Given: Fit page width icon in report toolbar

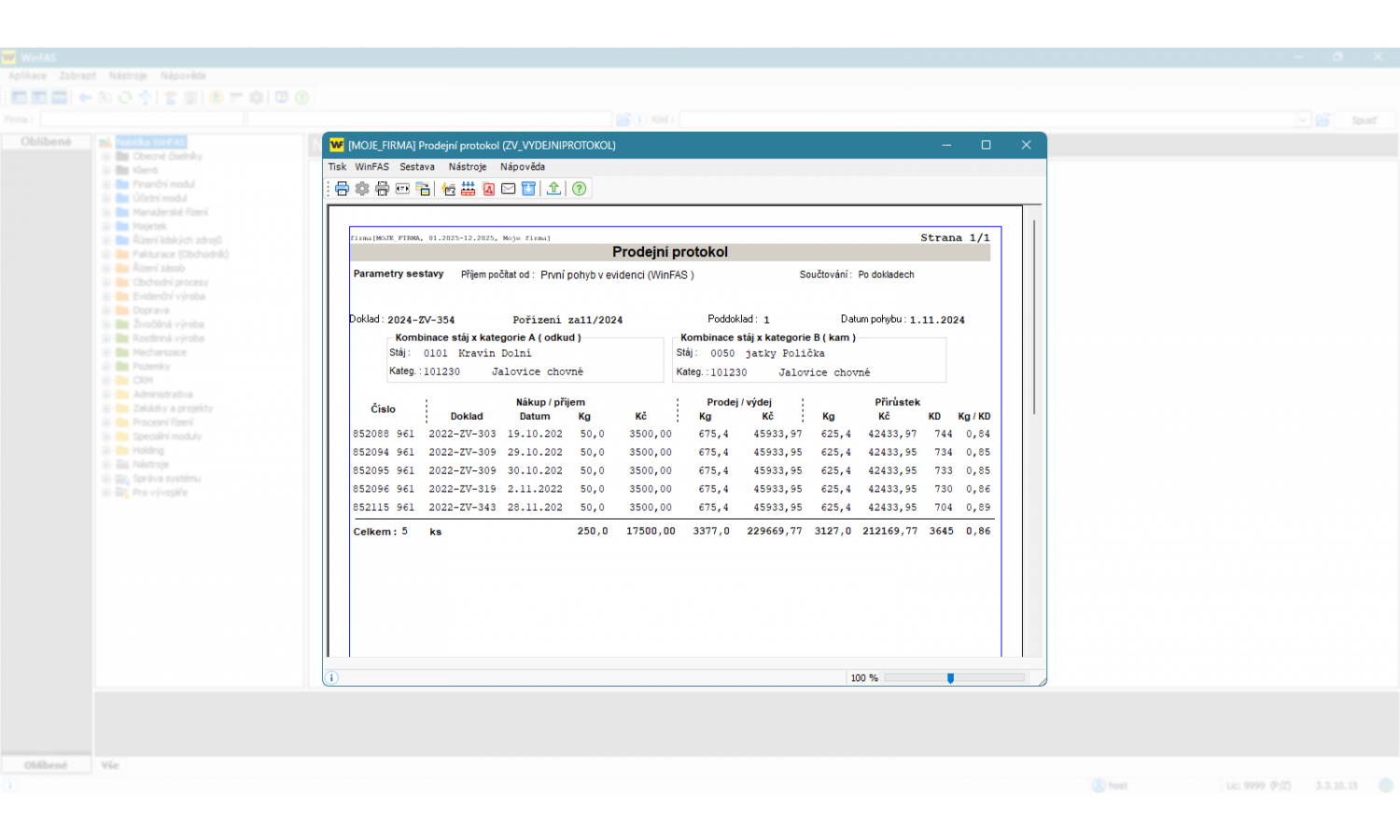Looking at the screenshot, I should 402,189.
